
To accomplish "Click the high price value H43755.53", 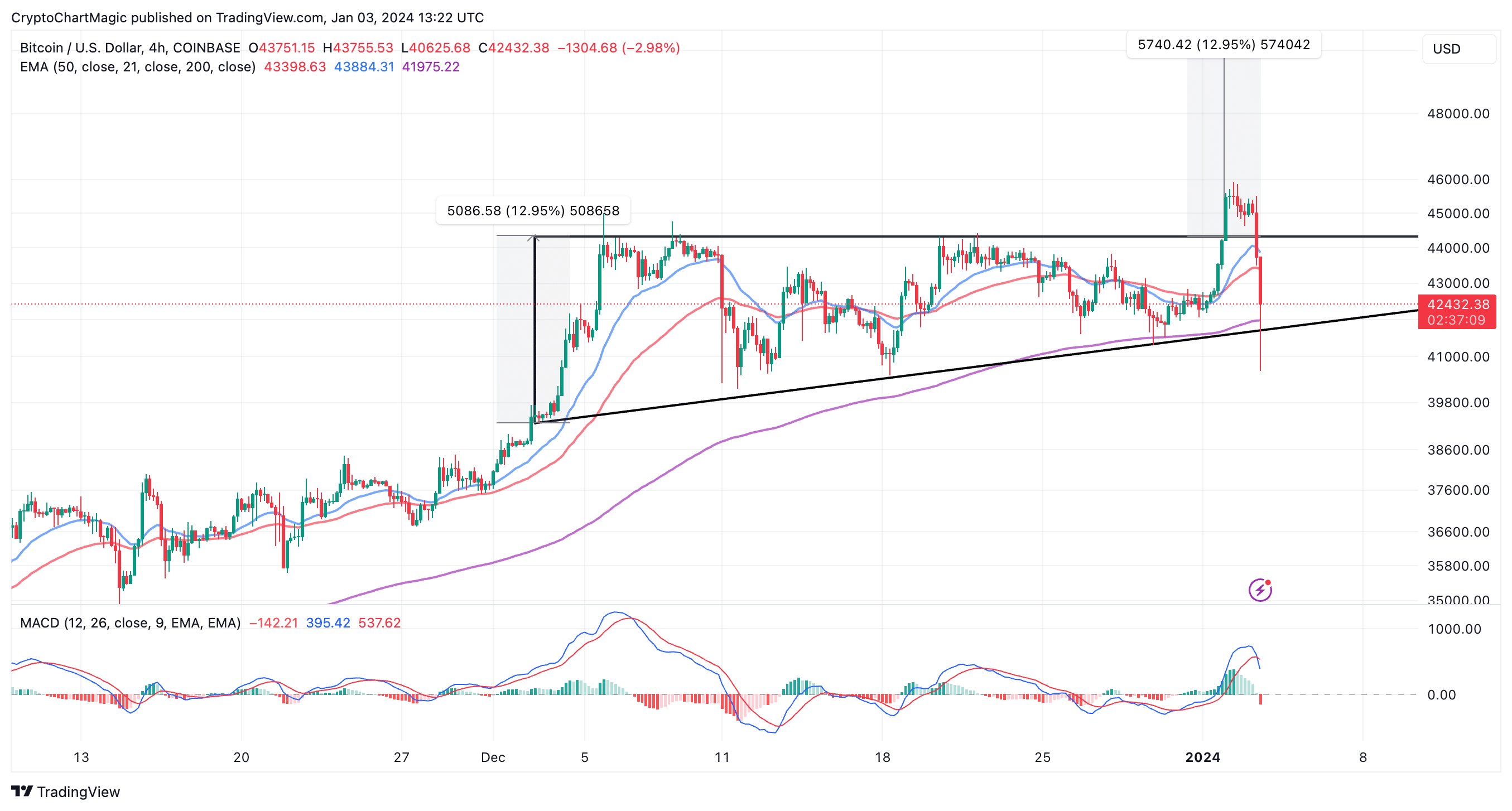I will click(358, 47).
